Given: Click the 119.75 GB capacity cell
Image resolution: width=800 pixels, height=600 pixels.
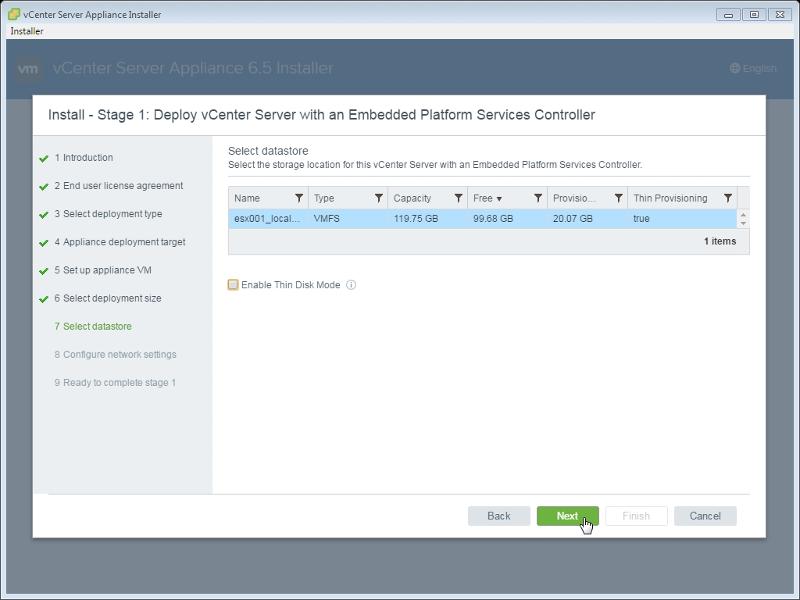Looking at the screenshot, I should (x=416, y=218).
